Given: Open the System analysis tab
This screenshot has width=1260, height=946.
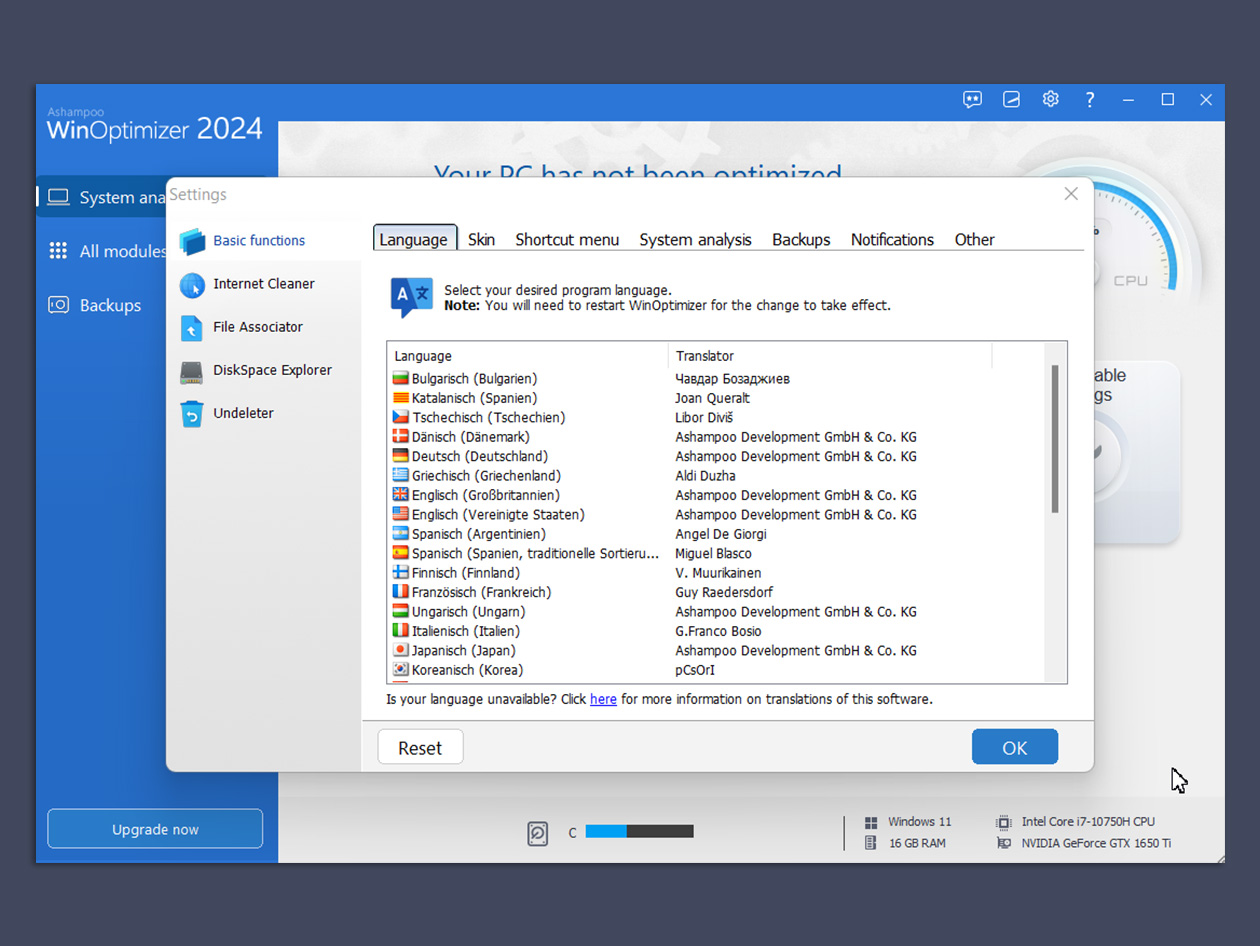Looking at the screenshot, I should point(695,239).
